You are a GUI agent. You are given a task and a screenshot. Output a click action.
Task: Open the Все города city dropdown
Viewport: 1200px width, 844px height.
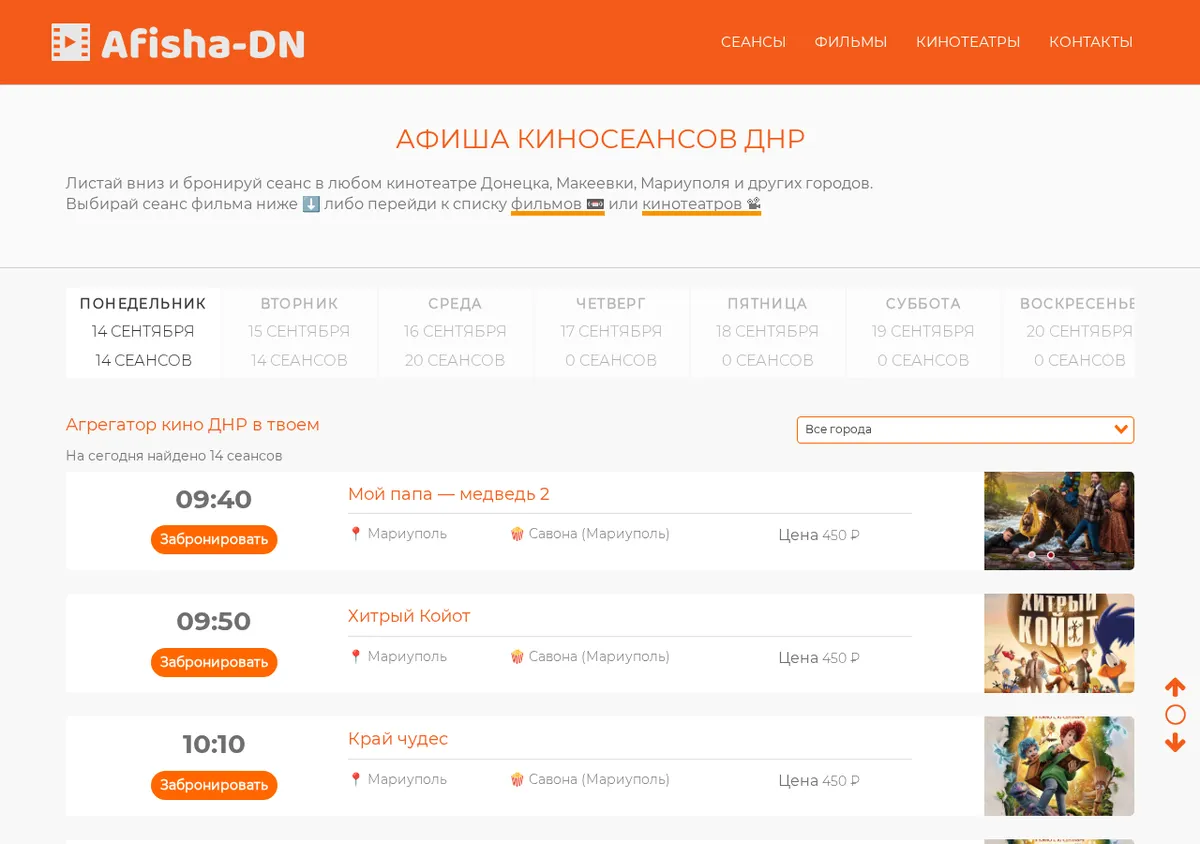[x=965, y=429]
